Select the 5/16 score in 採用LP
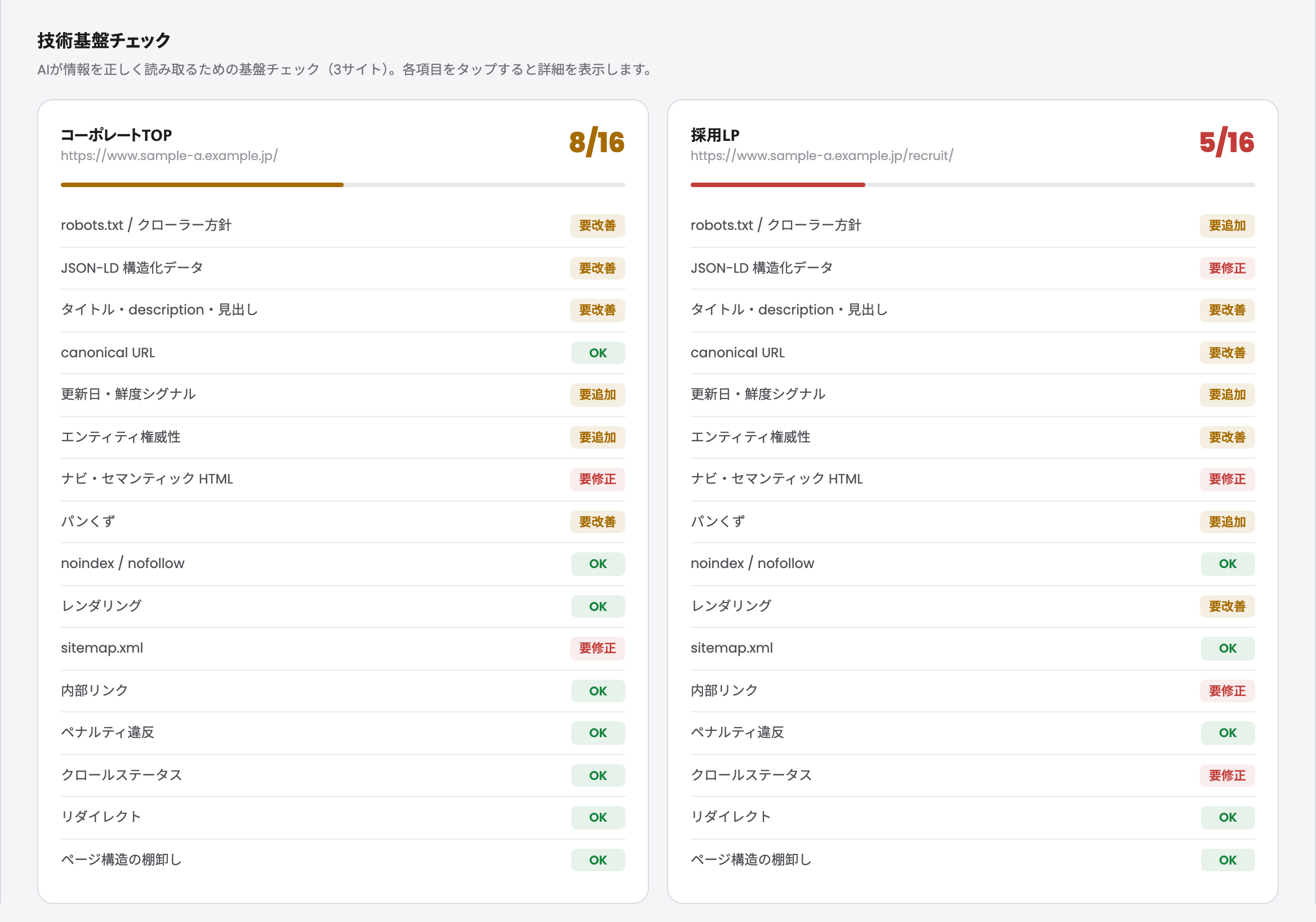1316x922 pixels. (x=1226, y=142)
